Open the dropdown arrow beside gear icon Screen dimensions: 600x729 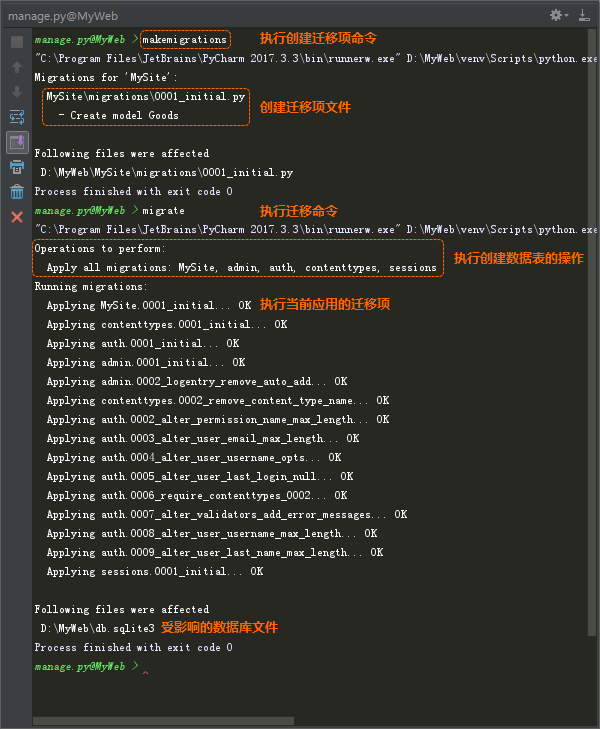(x=567, y=16)
